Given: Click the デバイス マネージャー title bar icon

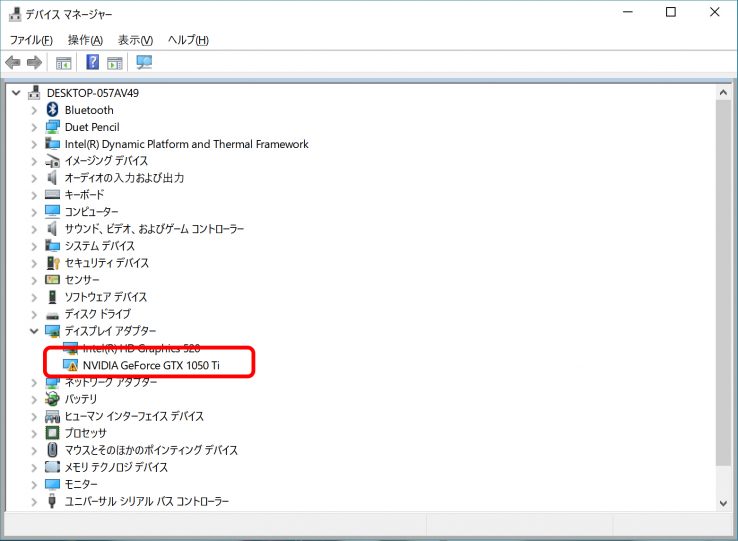Looking at the screenshot, I should [15, 14].
